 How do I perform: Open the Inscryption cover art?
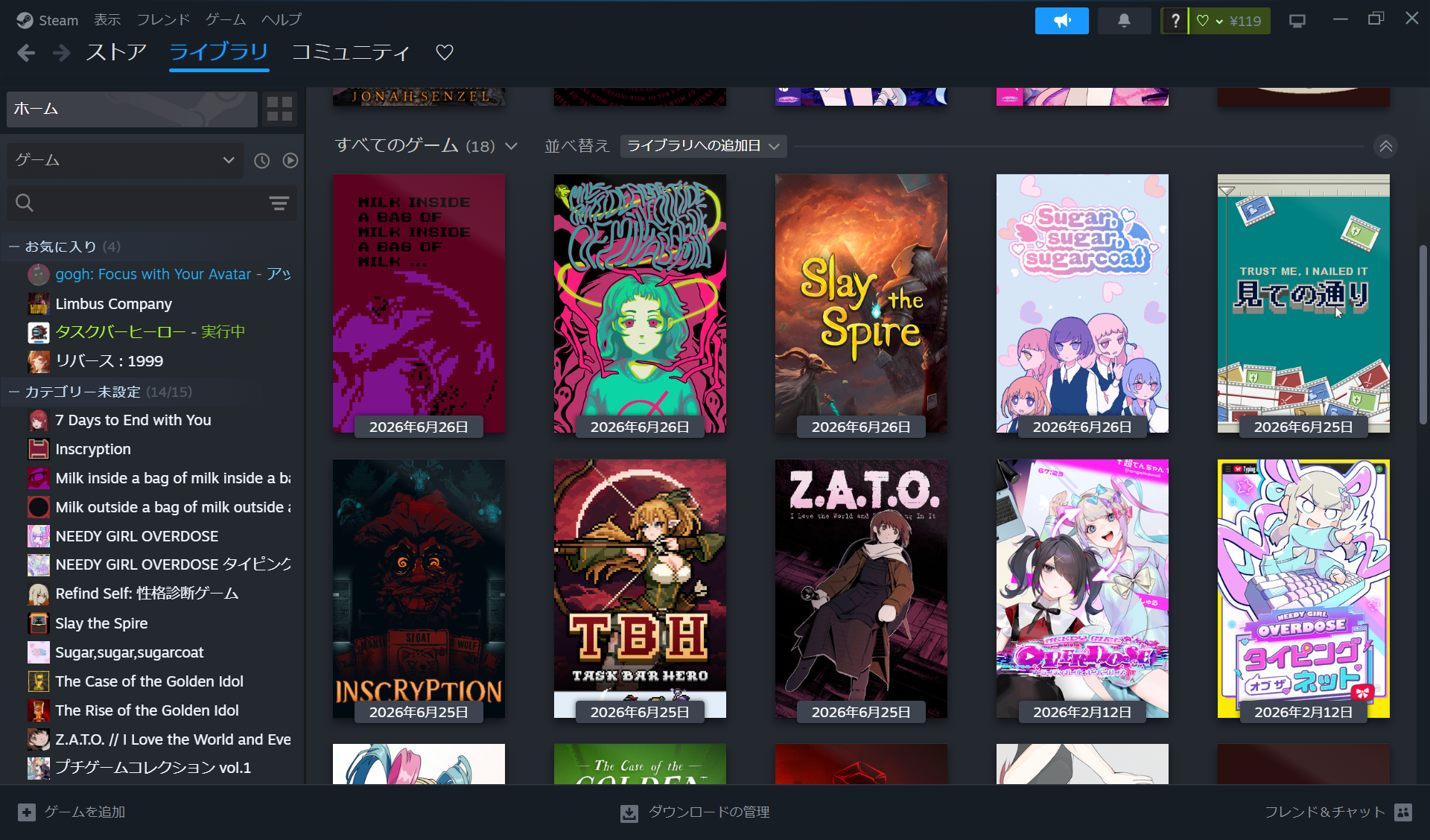click(419, 589)
